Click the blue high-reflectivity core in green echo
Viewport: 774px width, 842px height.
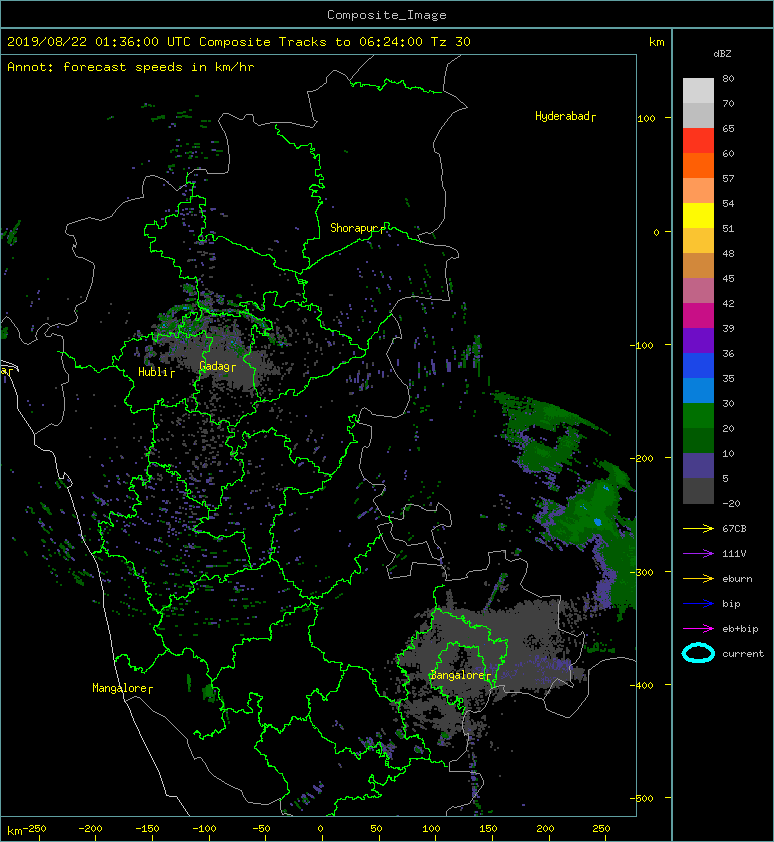[x=597, y=522]
